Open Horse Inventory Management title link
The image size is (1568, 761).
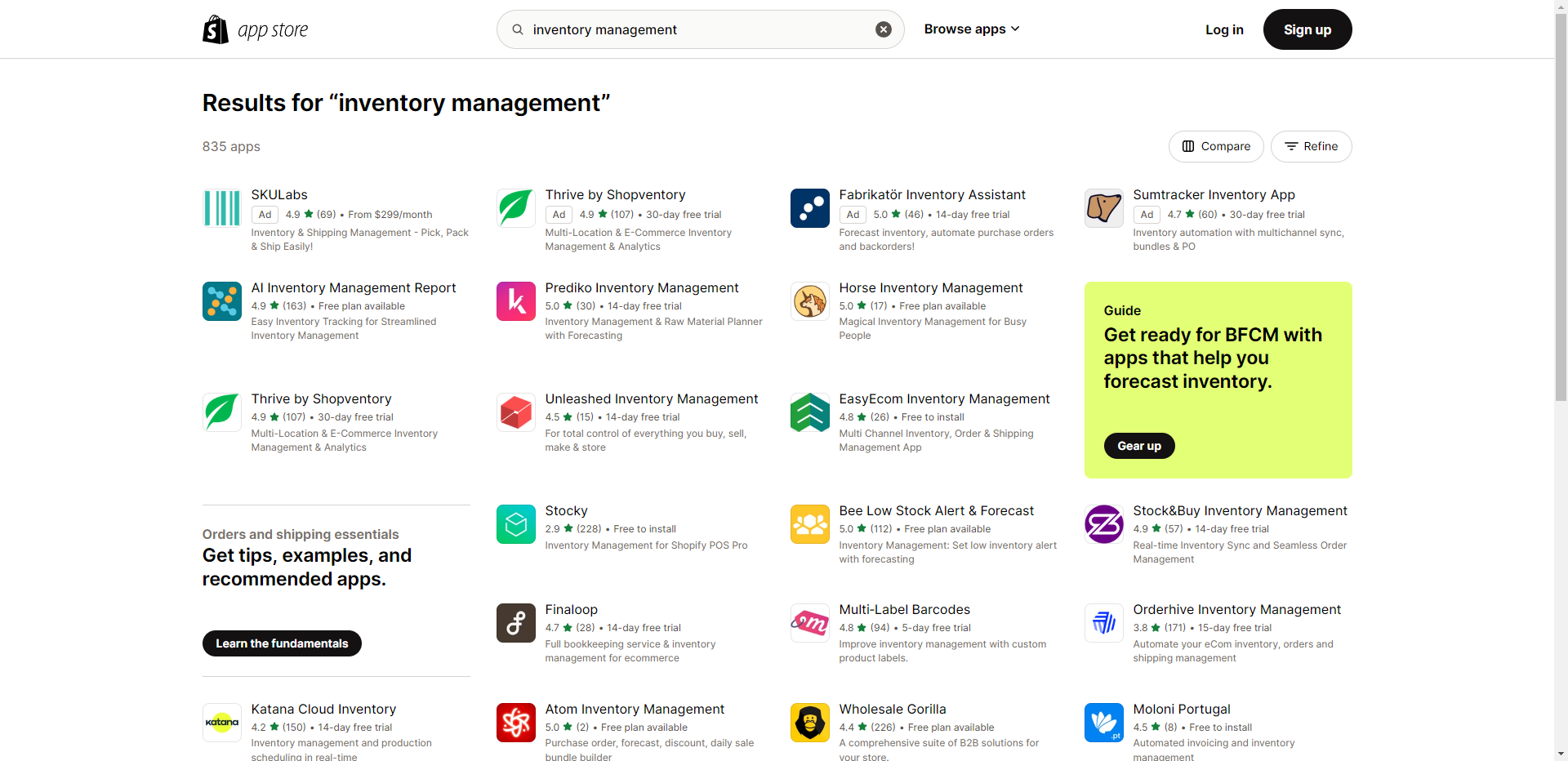931,287
